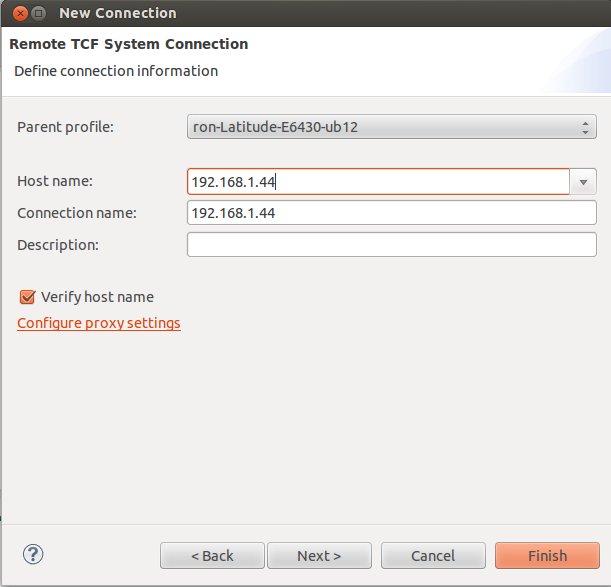The image size is (611, 587).
Task: Cancel the new connection wizard
Action: click(433, 556)
